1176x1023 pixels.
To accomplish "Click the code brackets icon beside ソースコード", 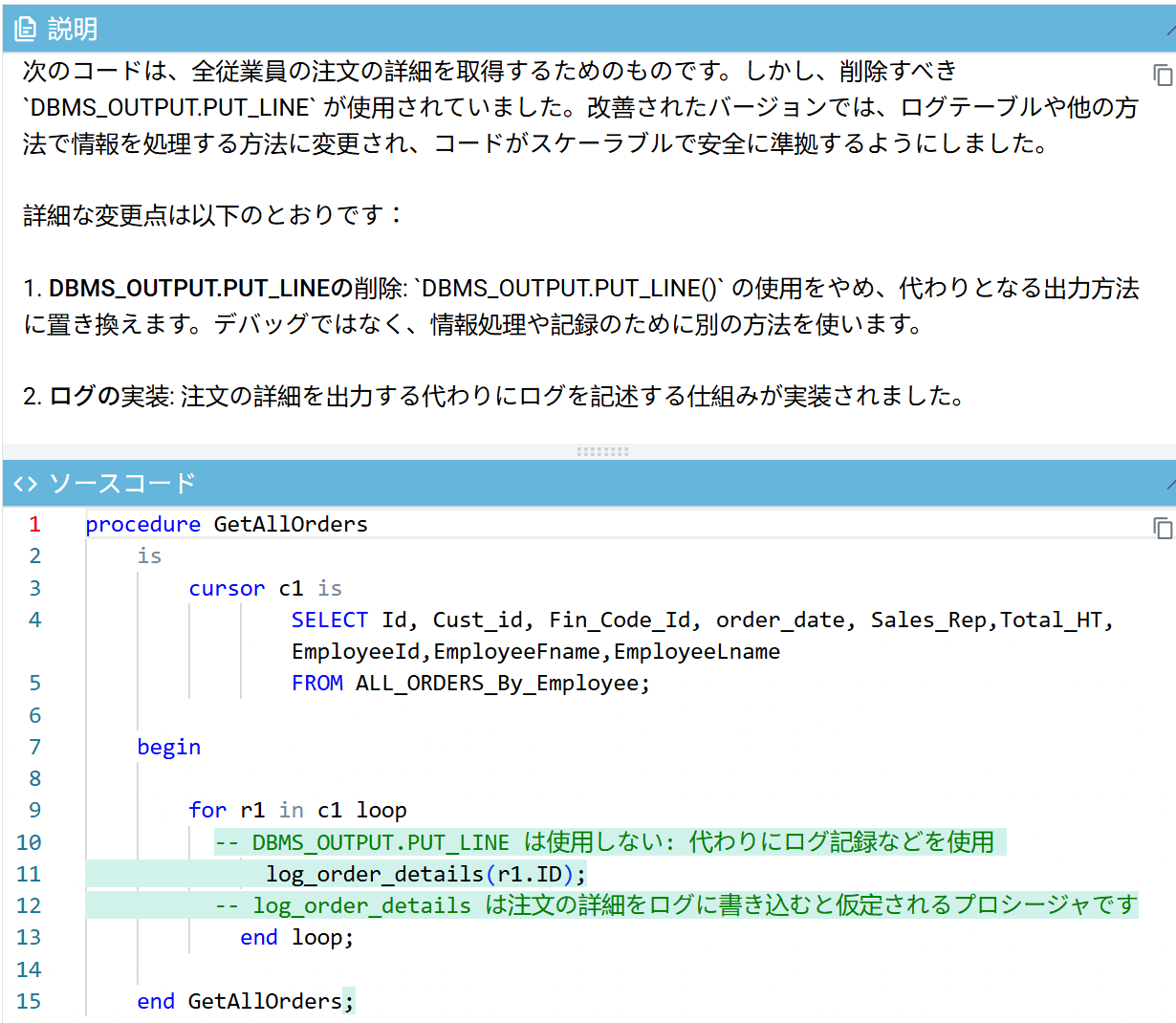I will [26, 484].
